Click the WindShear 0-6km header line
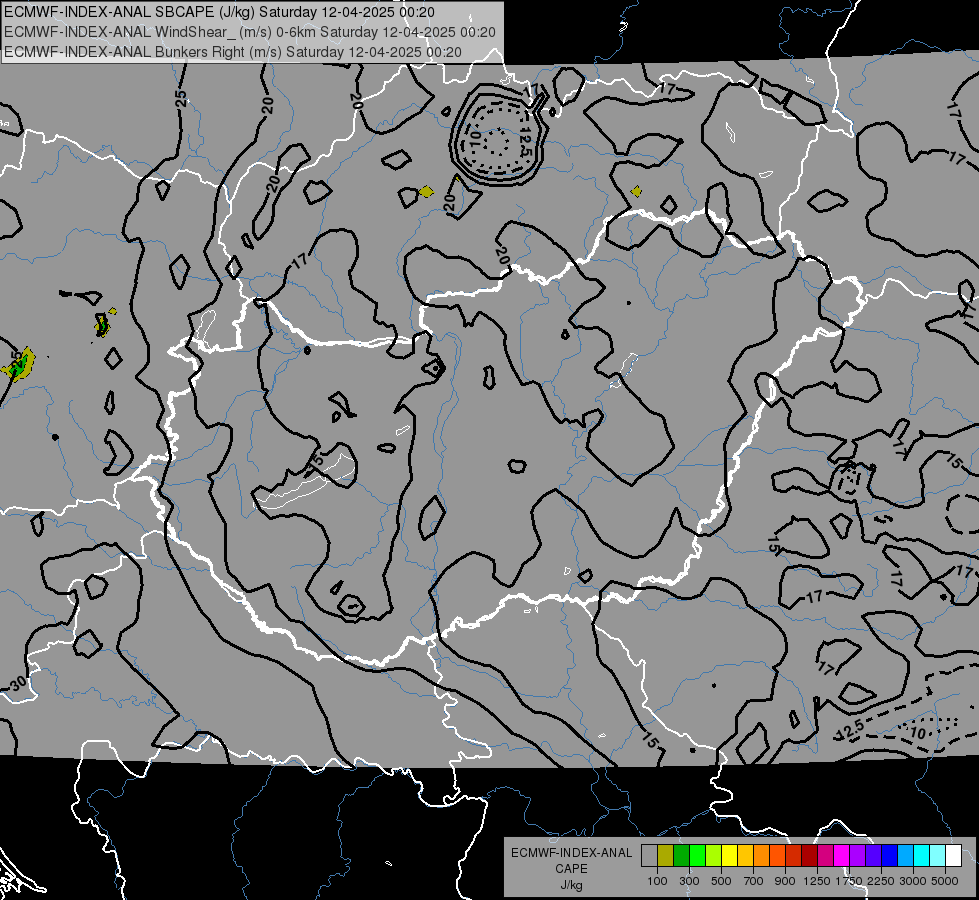979x900 pixels. pos(250,32)
